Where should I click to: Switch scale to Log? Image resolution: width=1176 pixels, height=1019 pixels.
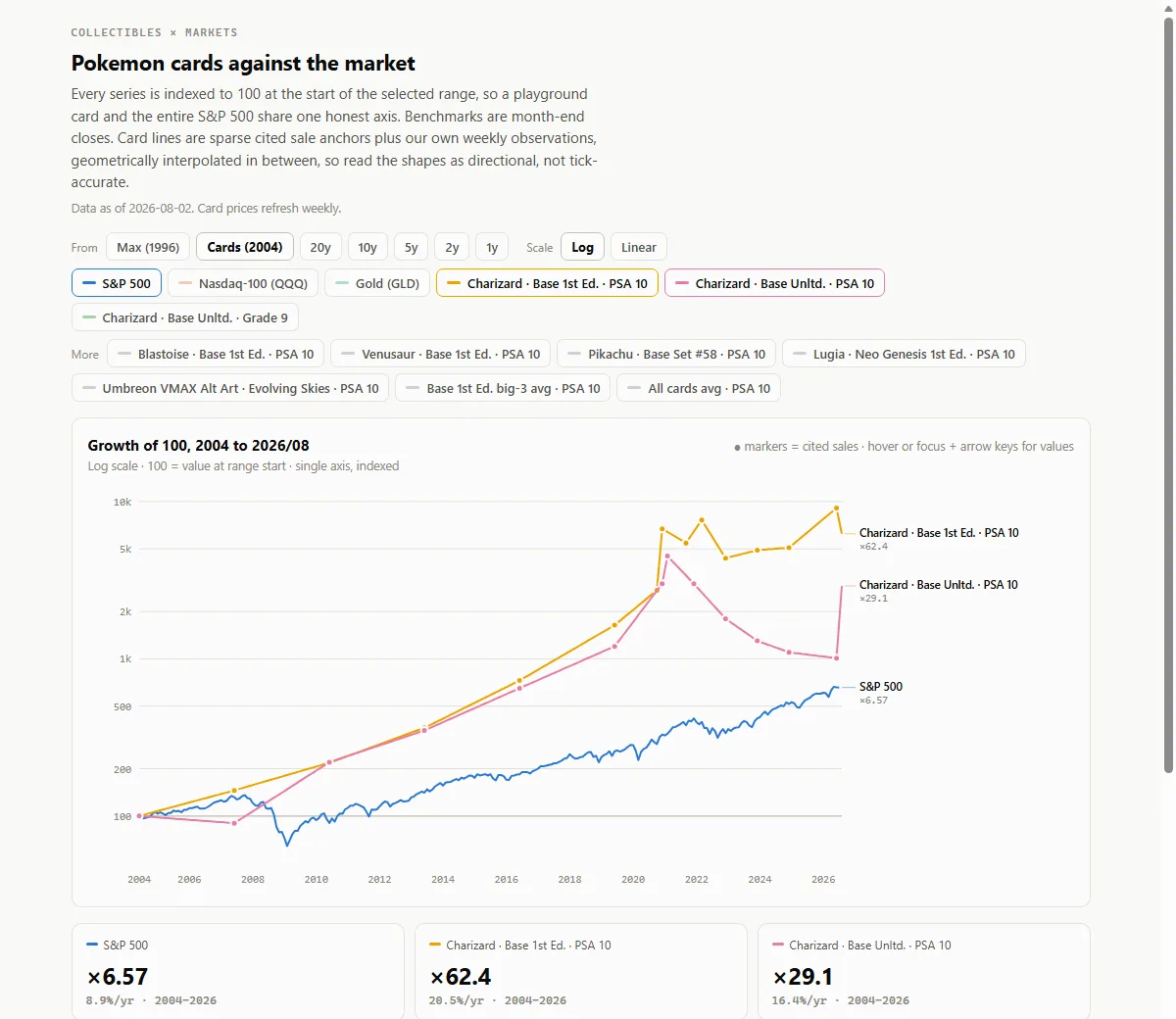click(x=583, y=247)
